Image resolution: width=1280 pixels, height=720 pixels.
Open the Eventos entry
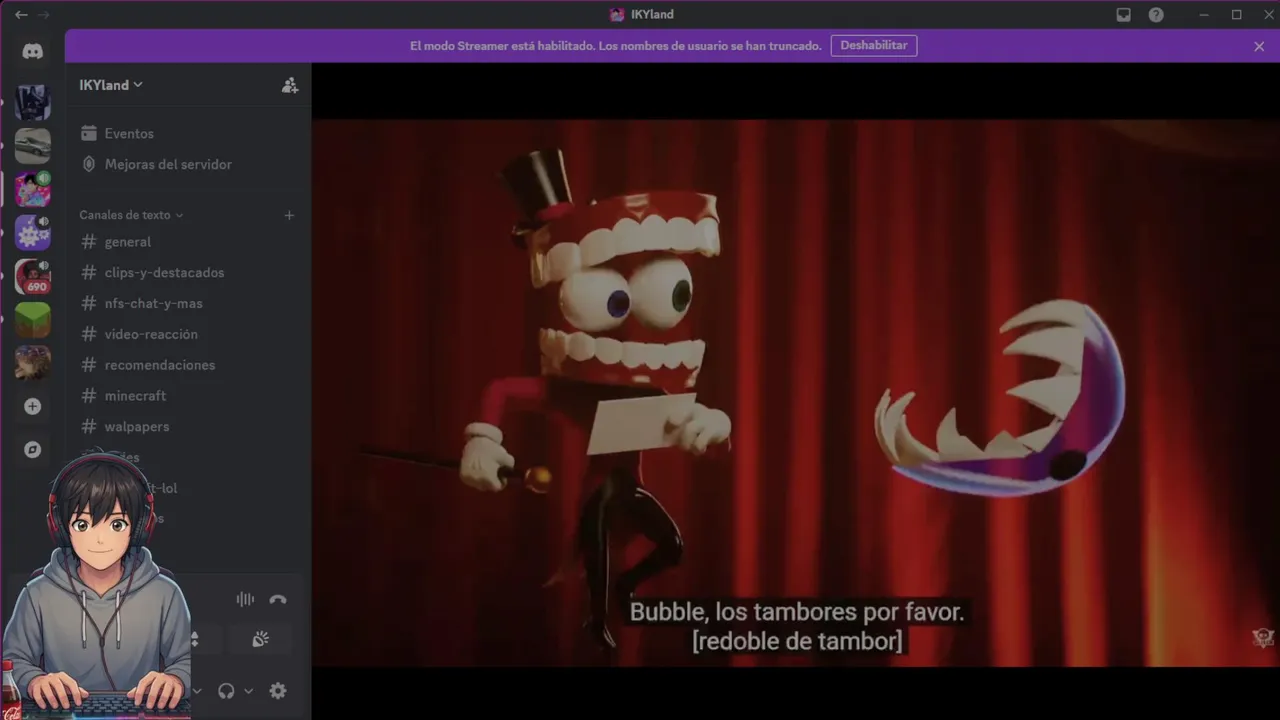tap(188, 133)
